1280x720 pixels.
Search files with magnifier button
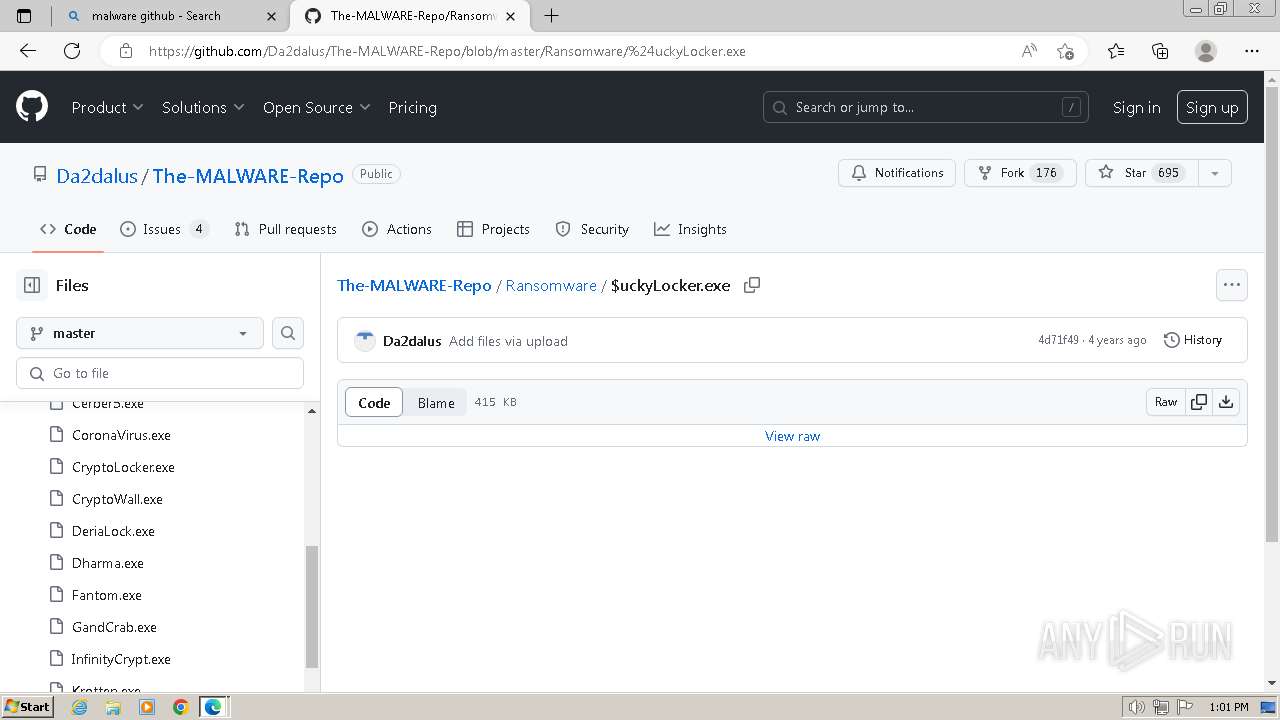point(288,333)
